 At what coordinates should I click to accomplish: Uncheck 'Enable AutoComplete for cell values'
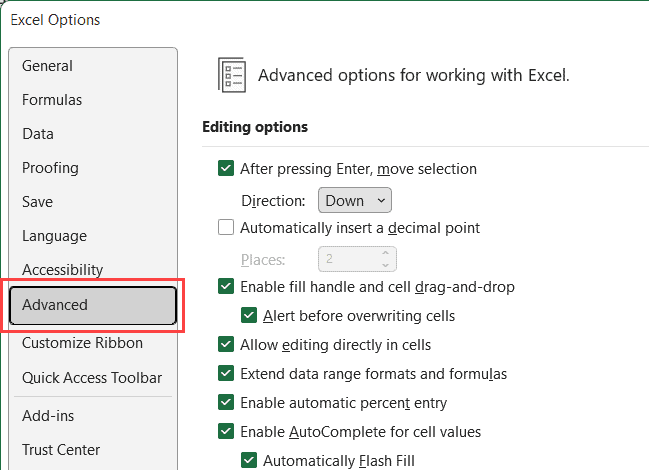pos(226,432)
